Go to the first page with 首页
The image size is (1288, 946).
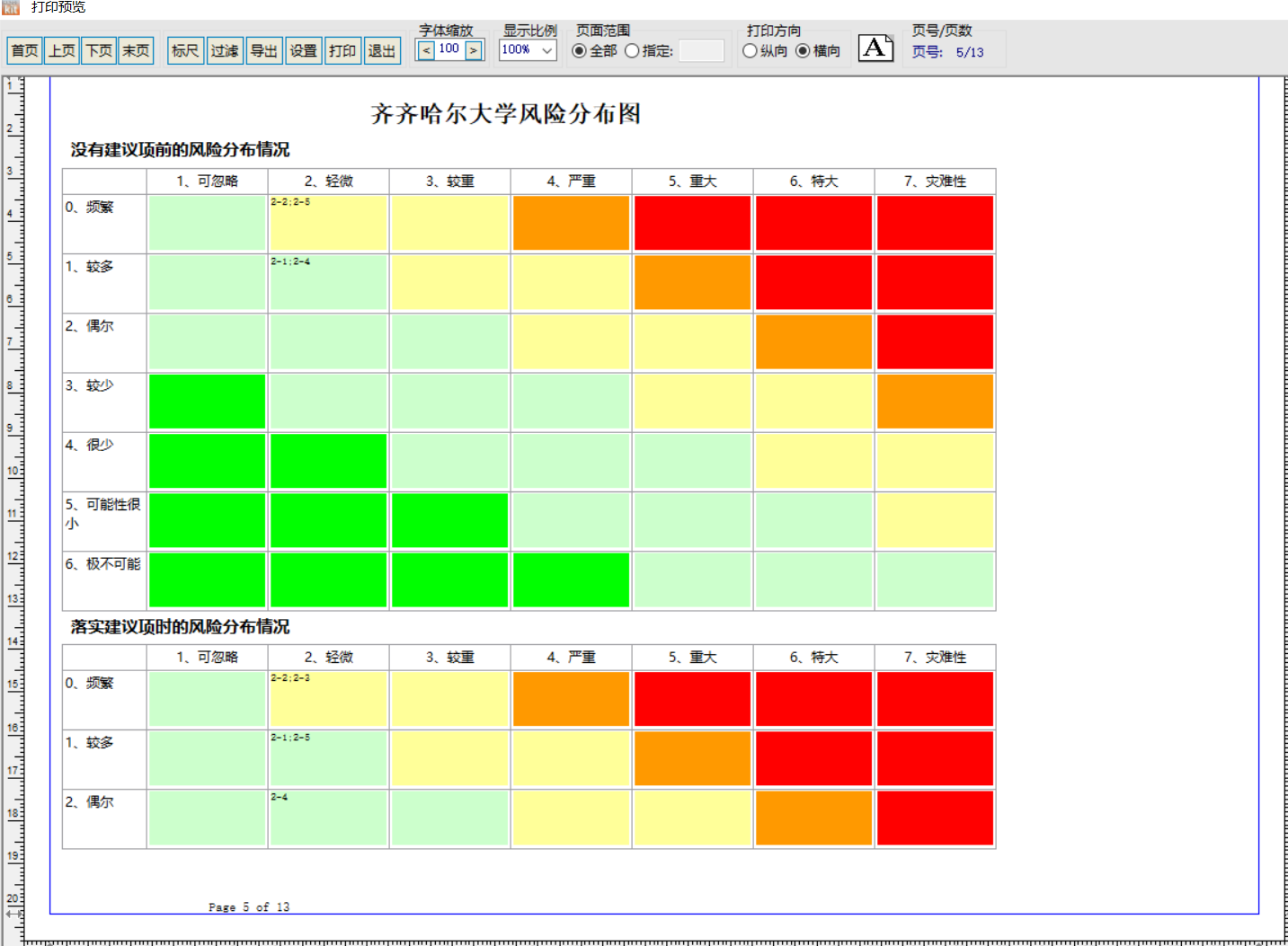(x=25, y=50)
